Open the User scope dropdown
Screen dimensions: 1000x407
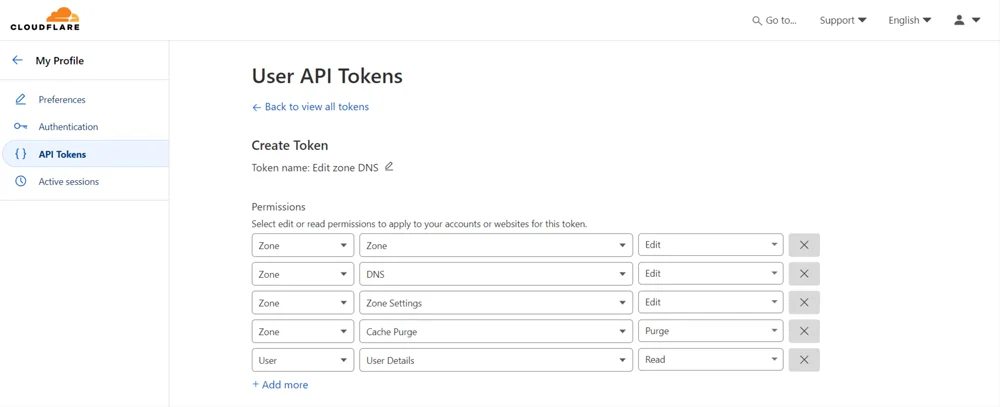coord(303,360)
